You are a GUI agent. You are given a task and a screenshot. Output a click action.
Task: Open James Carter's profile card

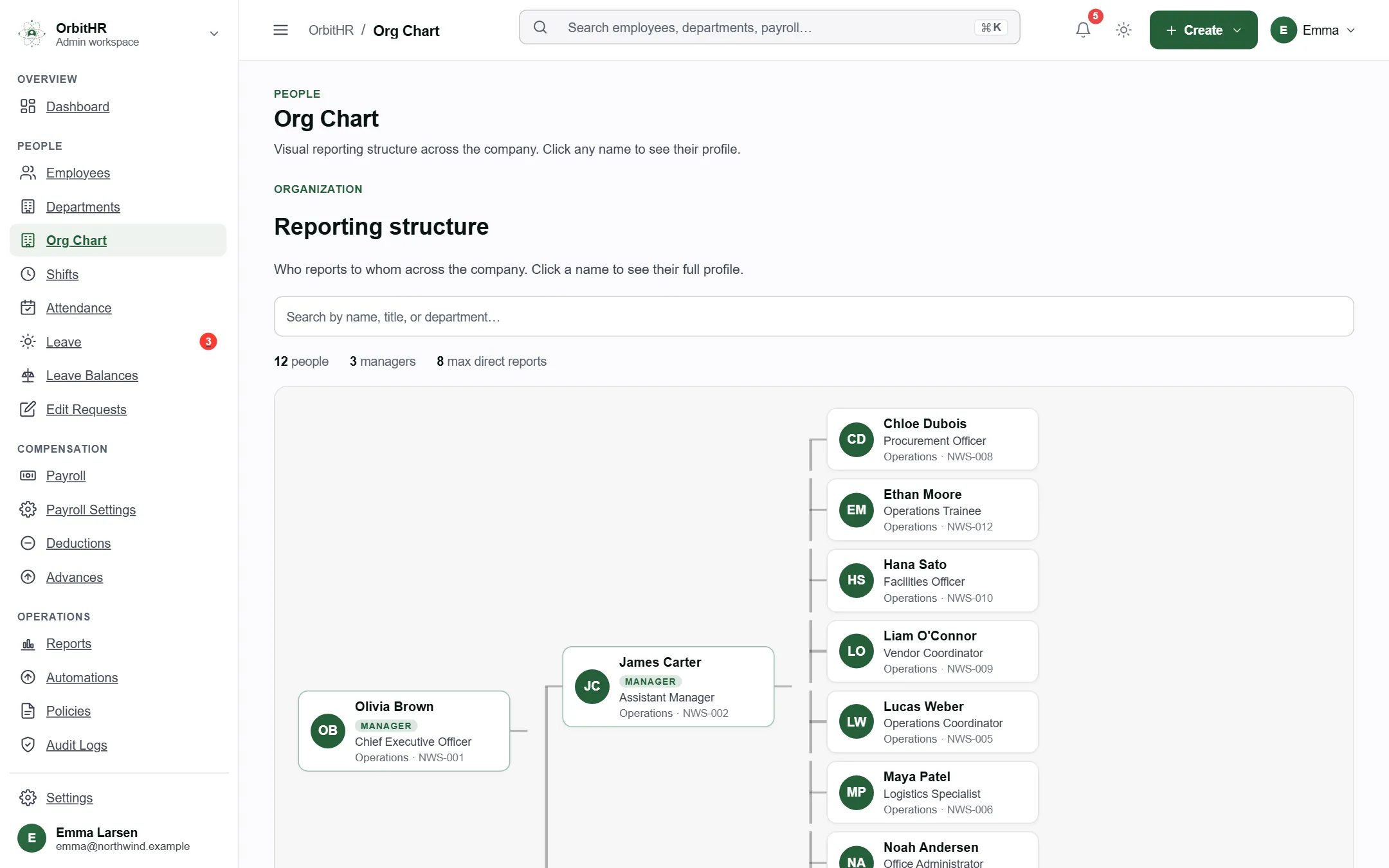(x=668, y=687)
